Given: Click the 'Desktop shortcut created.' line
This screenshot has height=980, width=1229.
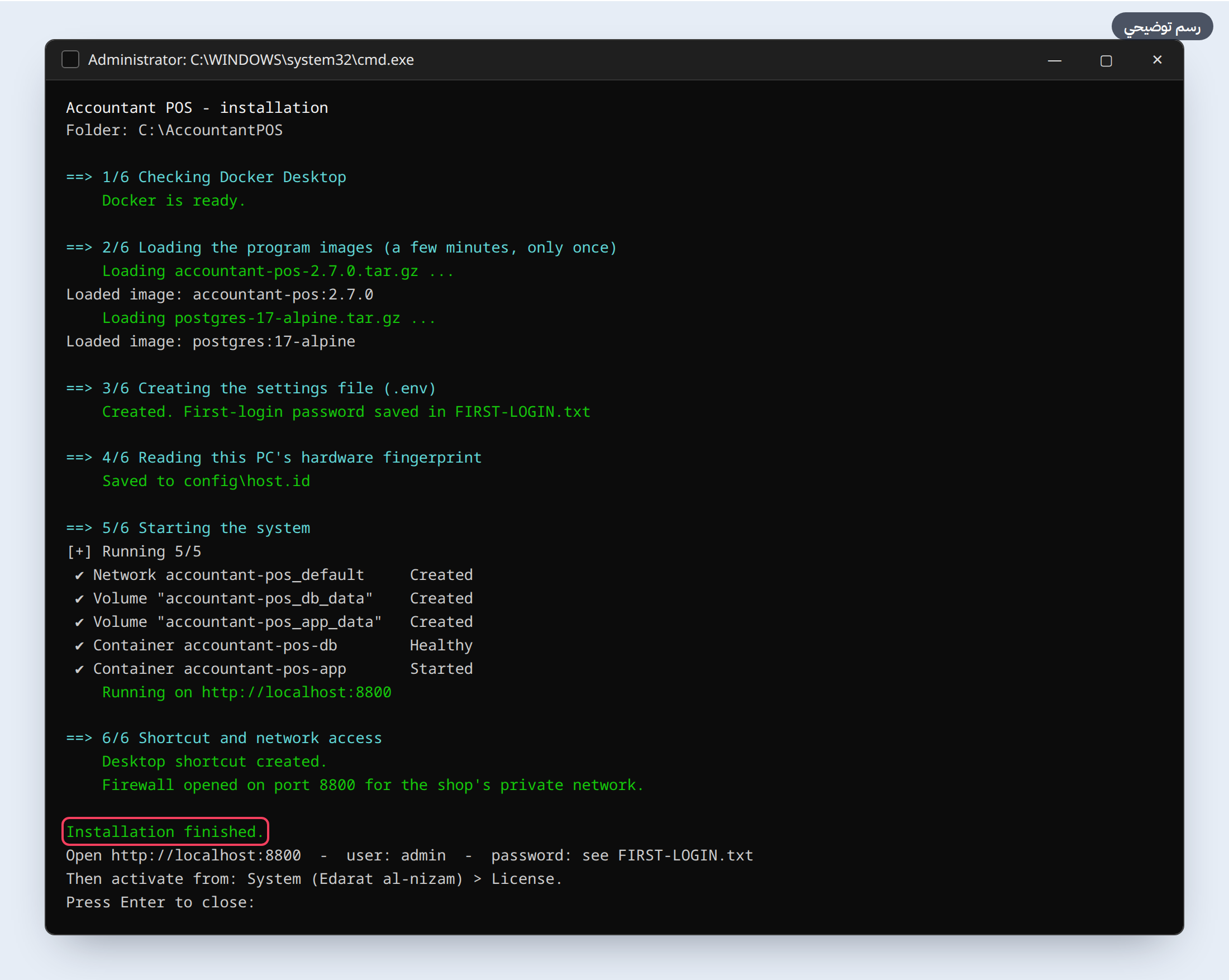Looking at the screenshot, I should (215, 762).
